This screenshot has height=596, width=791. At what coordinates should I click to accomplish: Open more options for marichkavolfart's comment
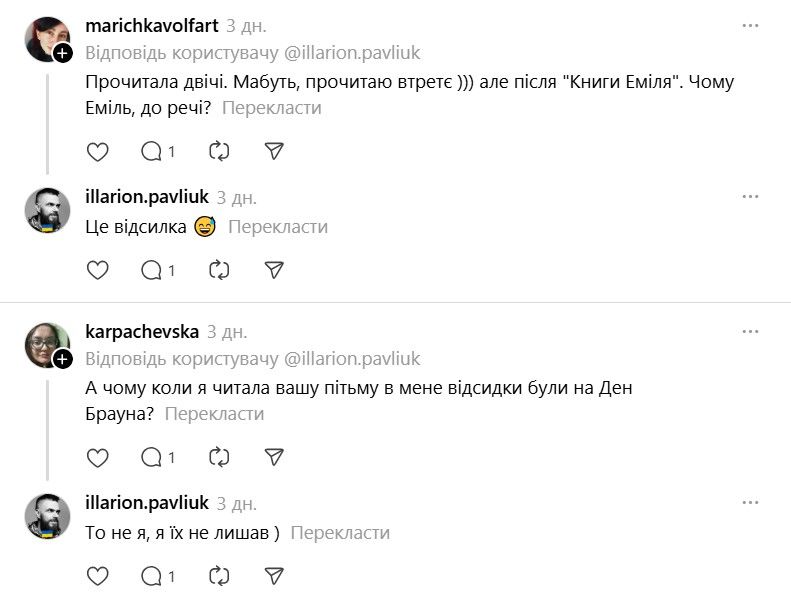coord(750,25)
